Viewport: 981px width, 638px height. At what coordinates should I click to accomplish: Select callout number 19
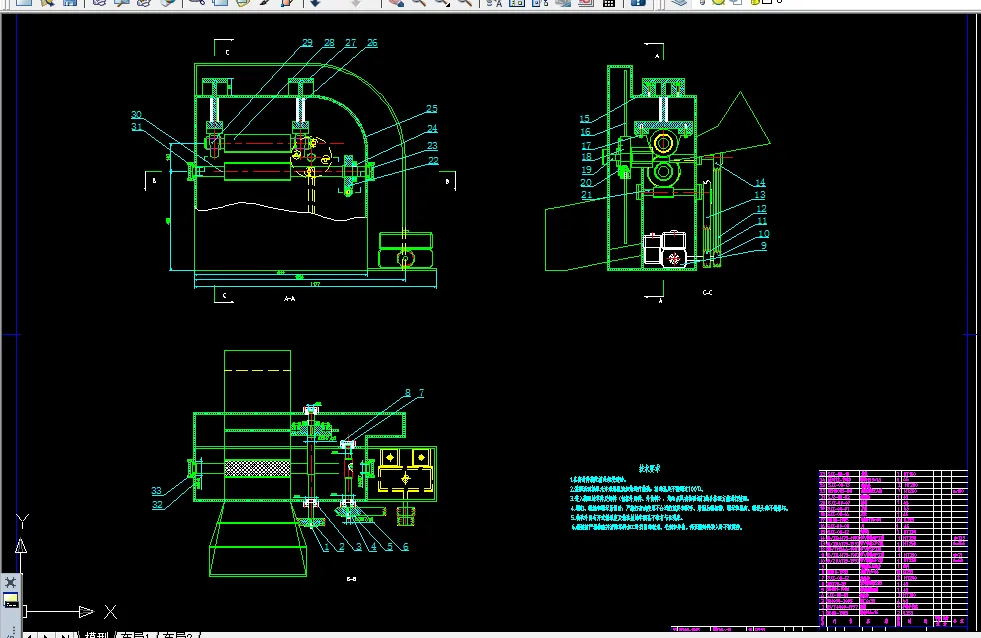(x=586, y=170)
